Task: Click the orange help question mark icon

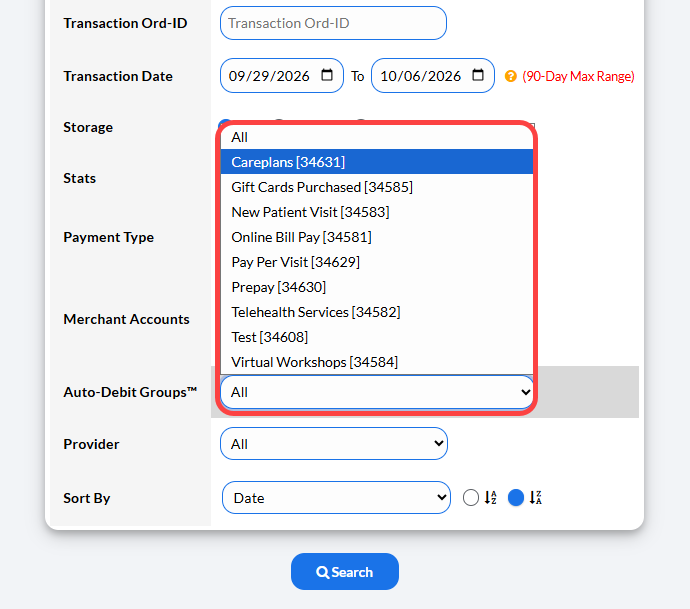Action: coord(510,76)
